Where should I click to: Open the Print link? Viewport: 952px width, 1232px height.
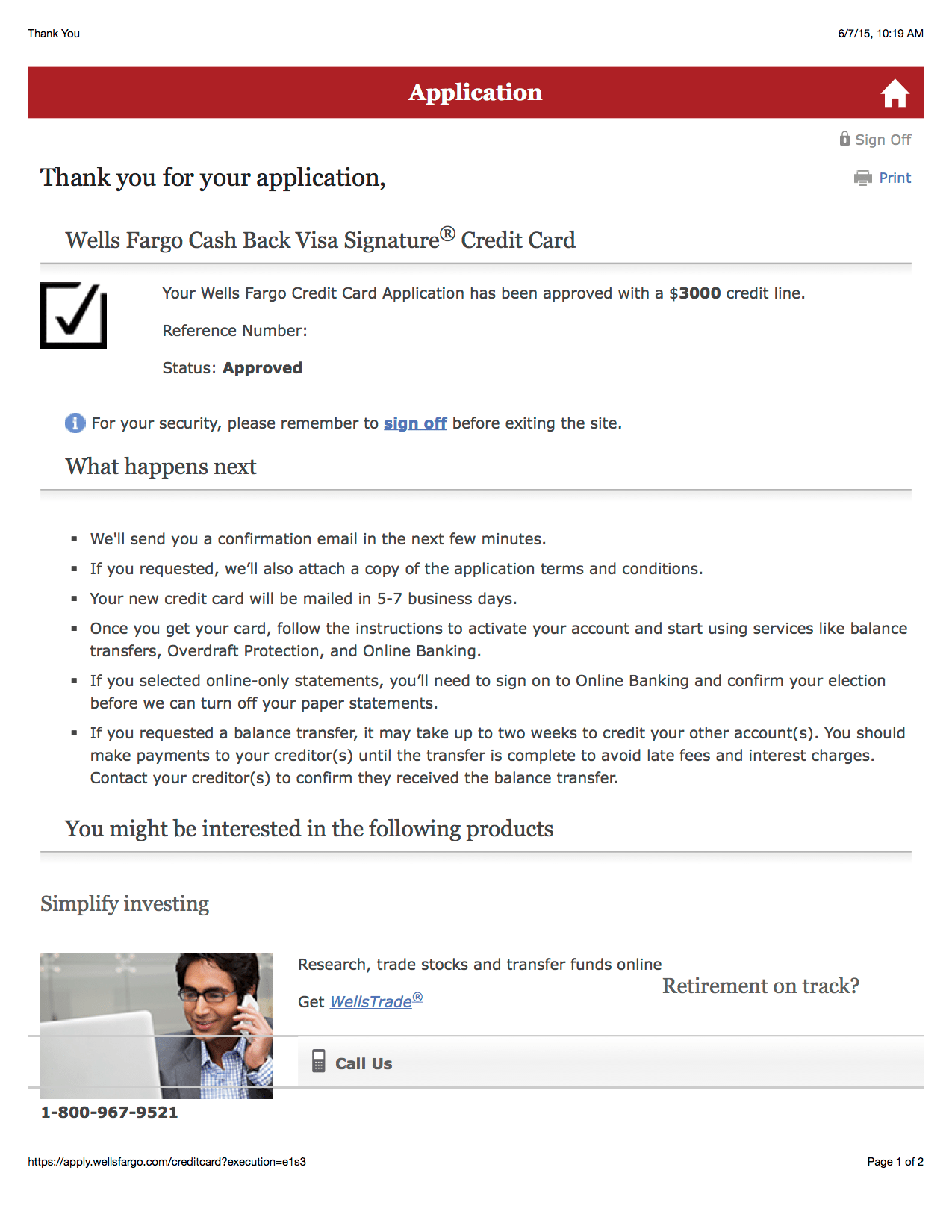(895, 178)
